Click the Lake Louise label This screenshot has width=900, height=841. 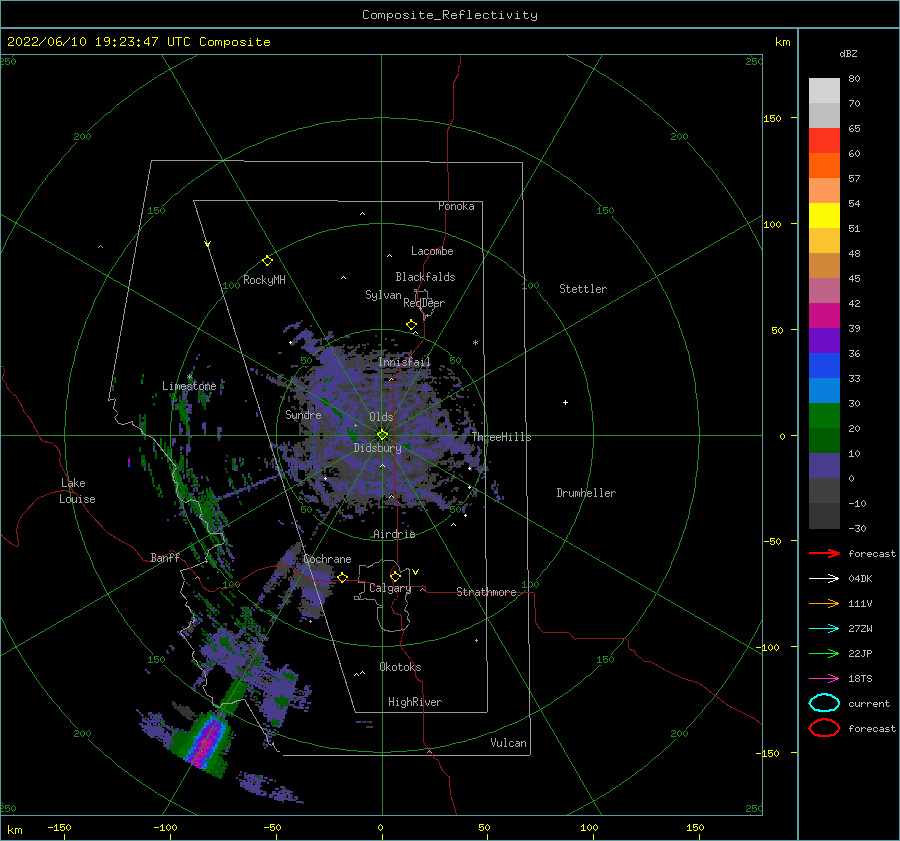78,491
